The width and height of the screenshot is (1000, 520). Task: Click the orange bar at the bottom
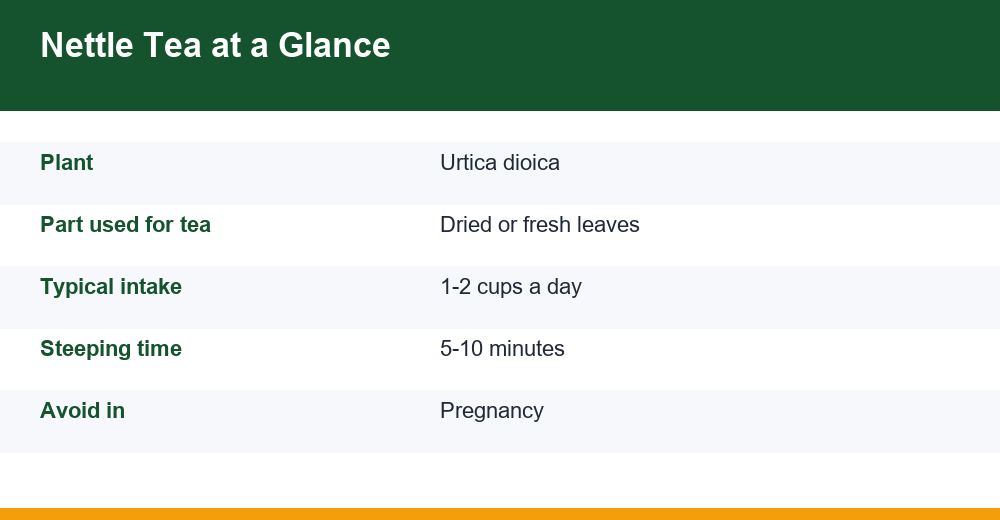pyautogui.click(x=500, y=514)
